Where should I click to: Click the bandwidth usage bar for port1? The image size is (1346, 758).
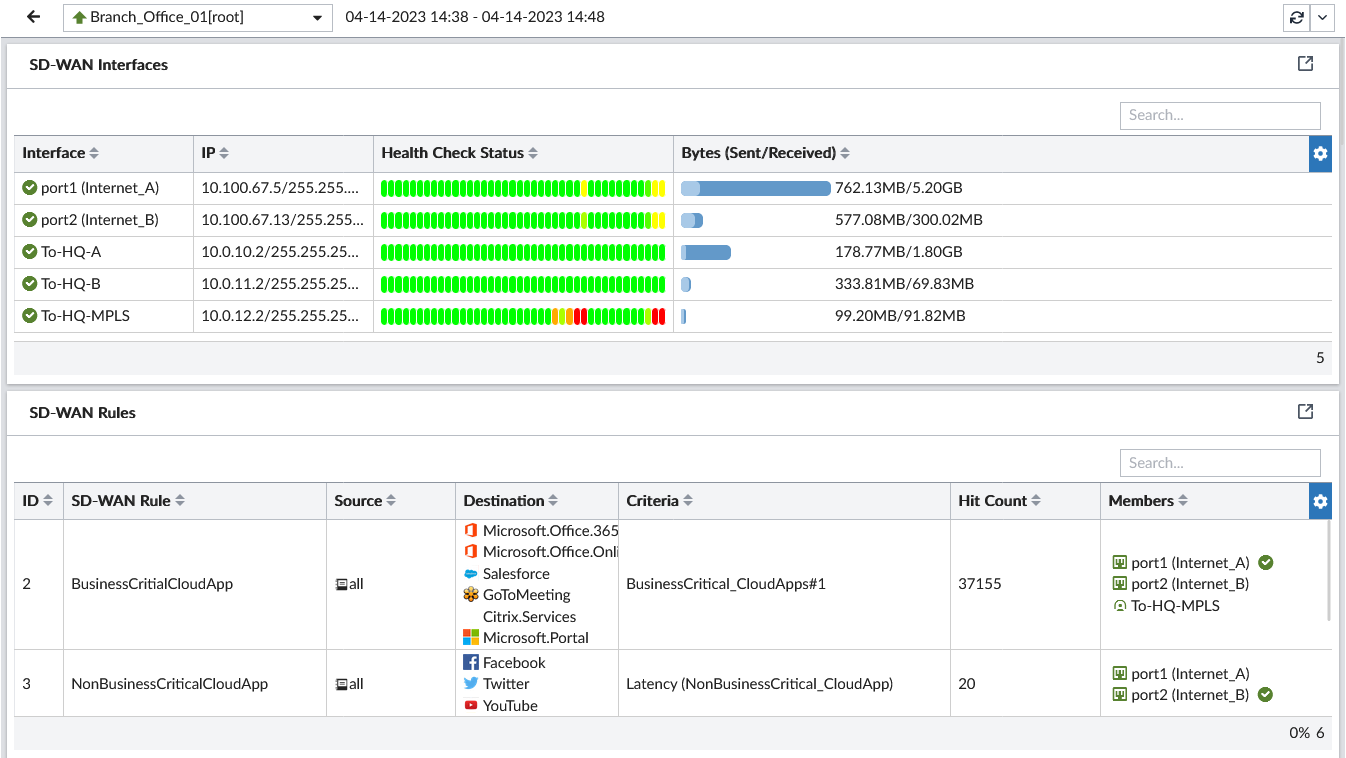pyautogui.click(x=755, y=187)
